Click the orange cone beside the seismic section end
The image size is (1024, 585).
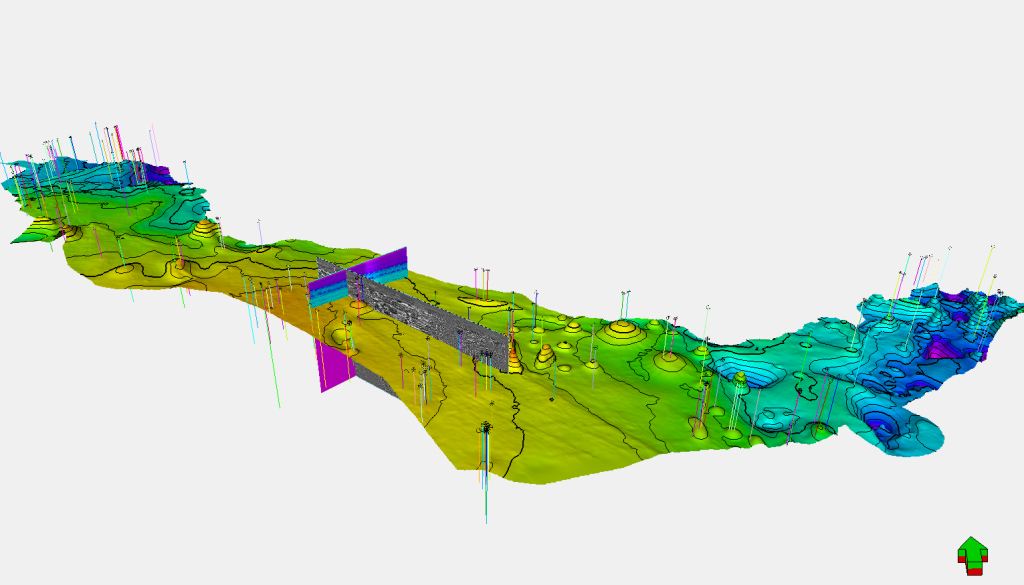[x=515, y=360]
